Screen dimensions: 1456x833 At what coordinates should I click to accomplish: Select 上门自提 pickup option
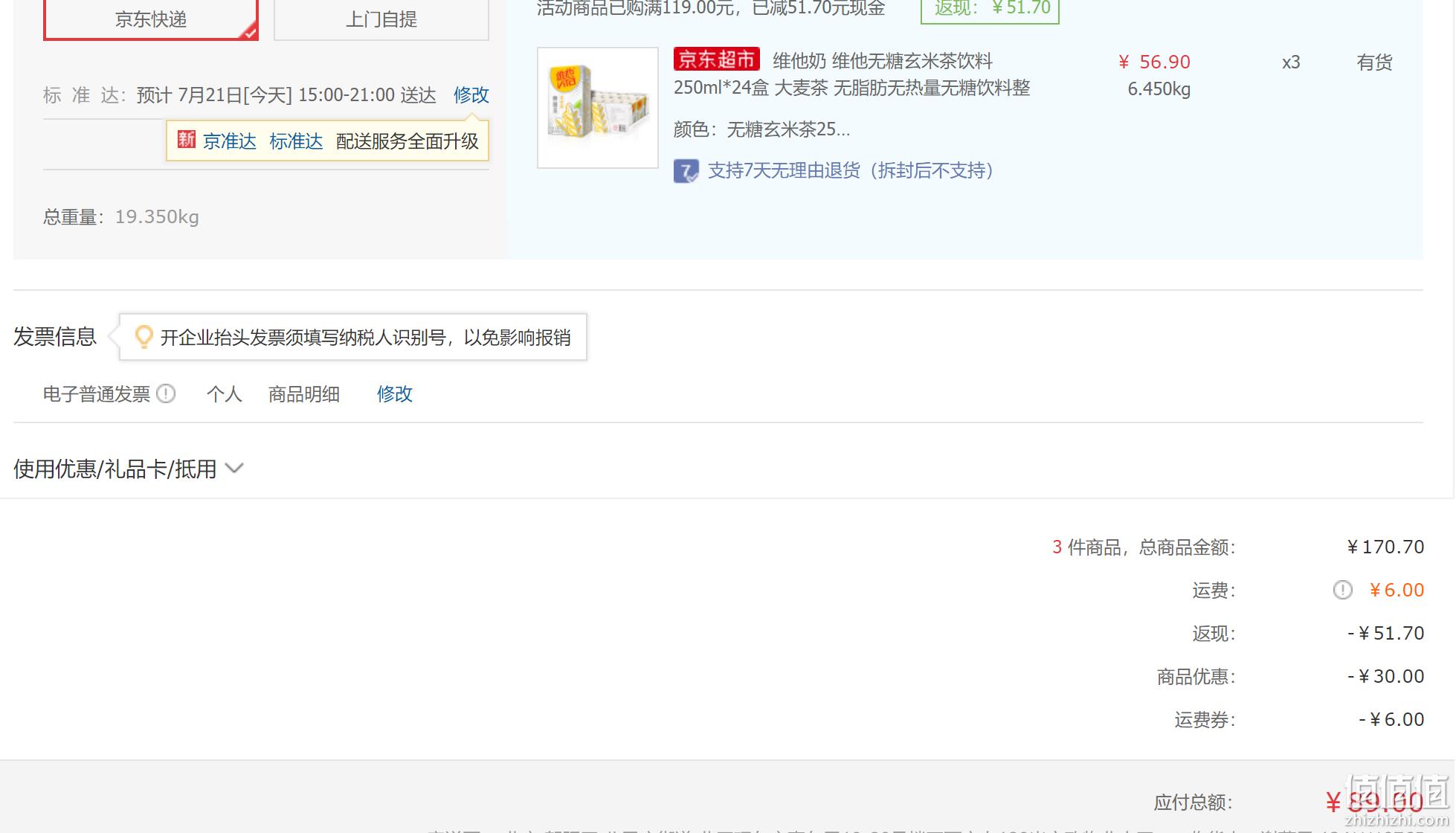pyautogui.click(x=381, y=19)
